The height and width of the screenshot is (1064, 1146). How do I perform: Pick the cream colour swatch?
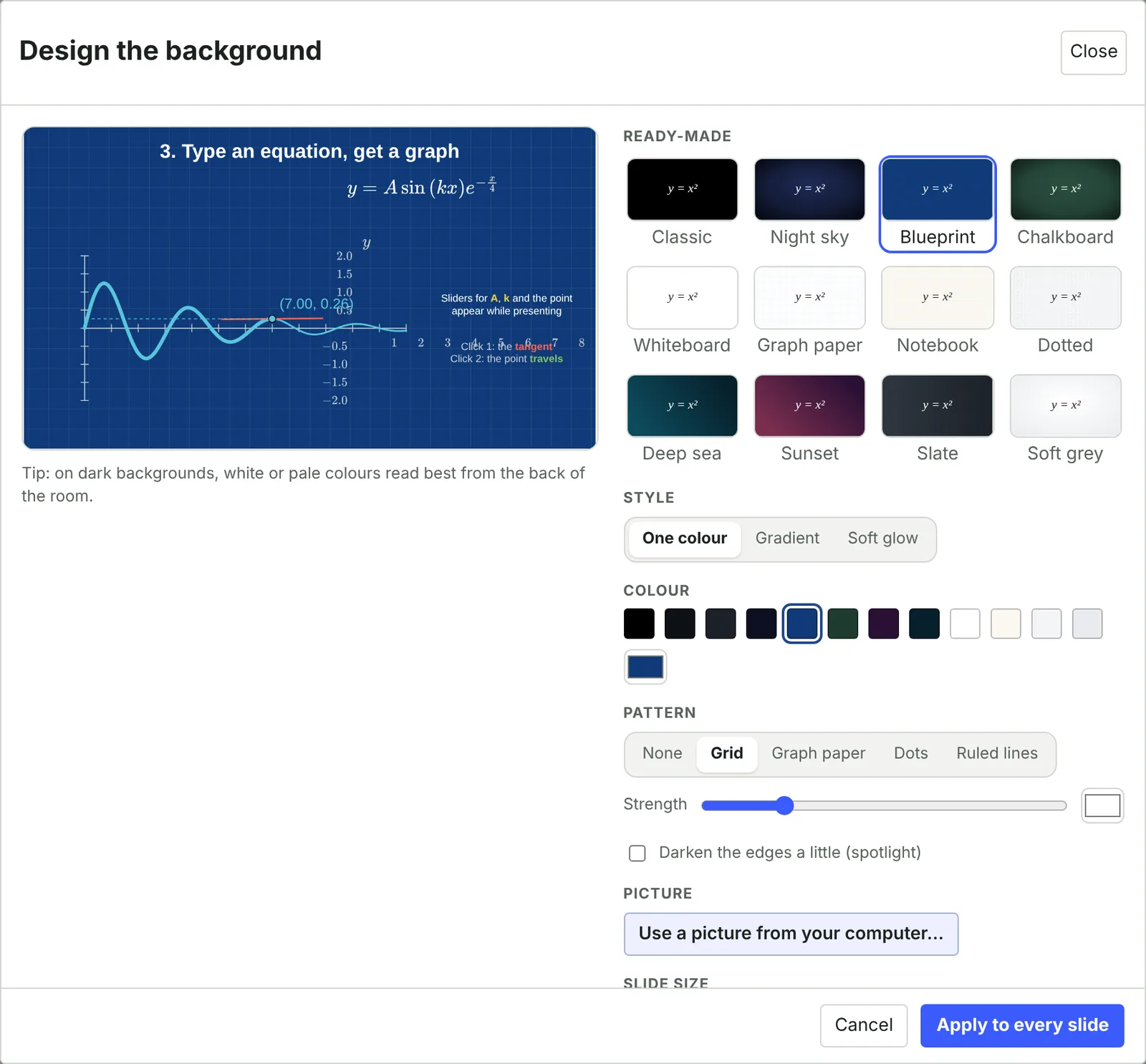(x=1006, y=624)
